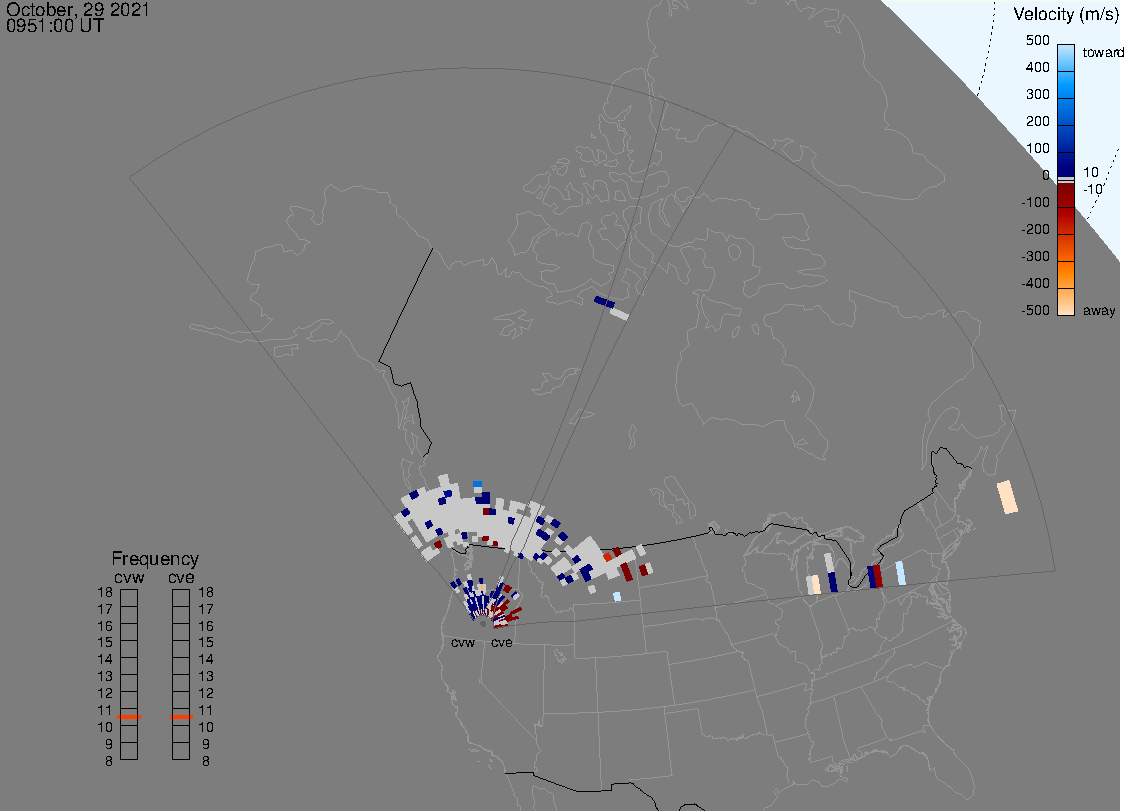Click the red marker on the cve frequency bar
Image resolution: width=1124 pixels, height=811 pixels.
click(x=181, y=717)
